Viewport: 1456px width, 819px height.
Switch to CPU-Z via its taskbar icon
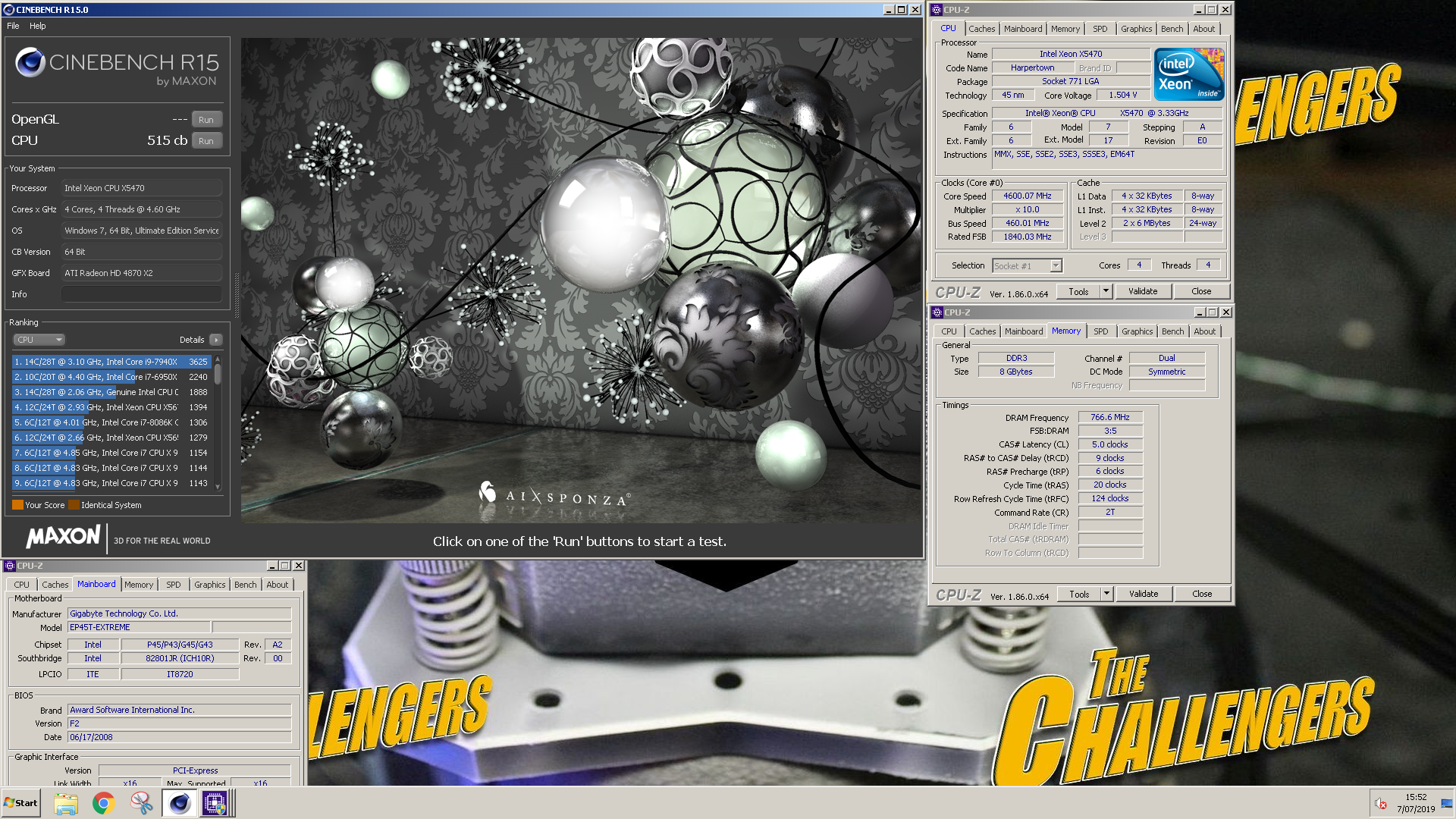pyautogui.click(x=215, y=803)
